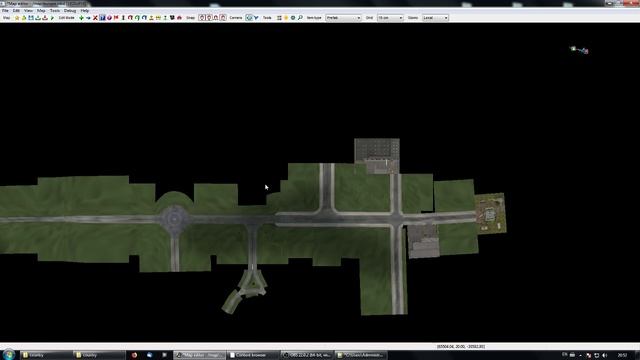Switch to Map editor taskbar button

(200, 355)
